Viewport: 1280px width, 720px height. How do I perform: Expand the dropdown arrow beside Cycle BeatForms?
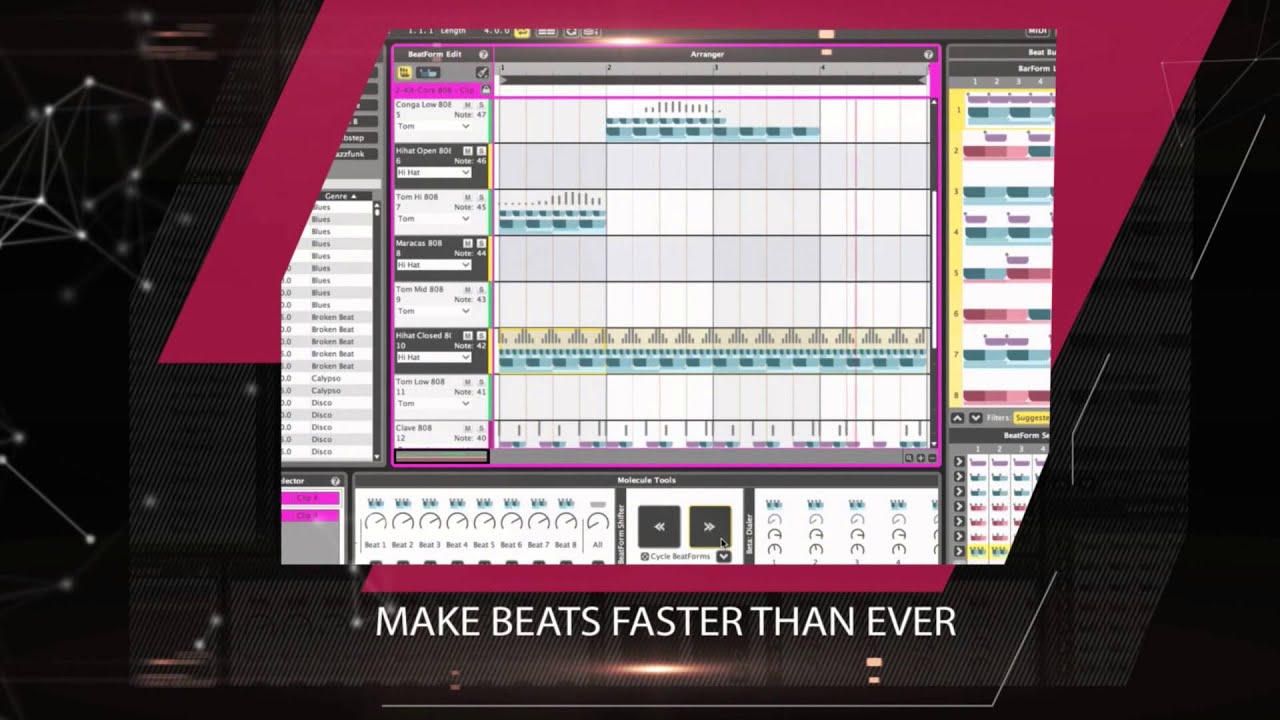tap(723, 557)
